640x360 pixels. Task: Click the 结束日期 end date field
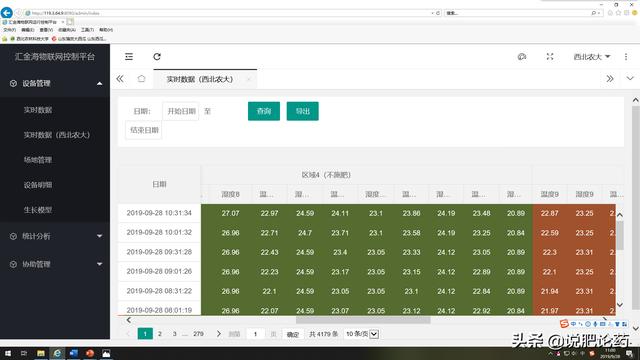[144, 130]
